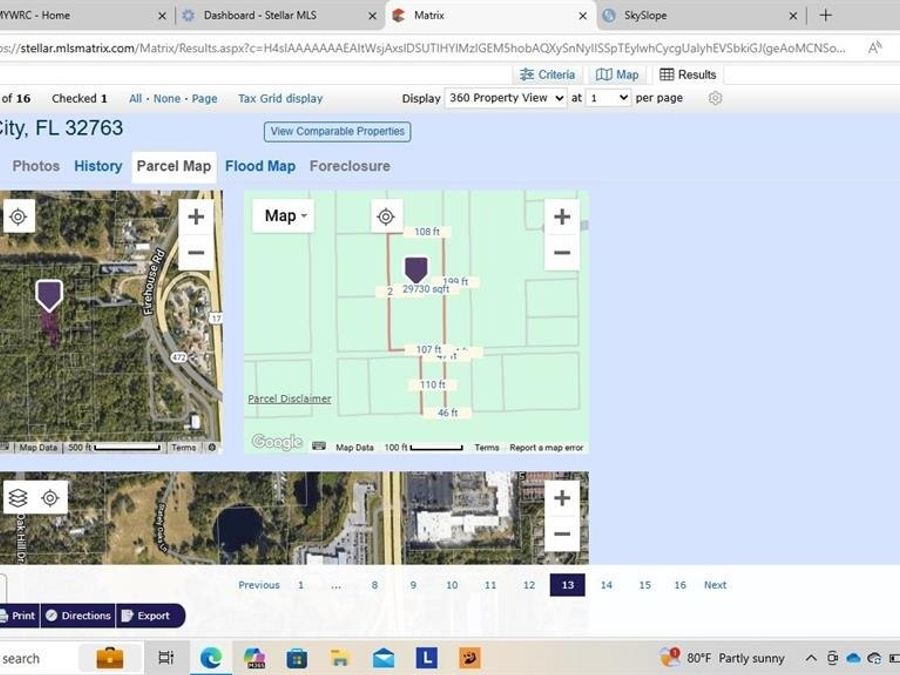Click the purple parcel marker pin
Image resolution: width=900 pixels, height=675 pixels.
[x=416, y=269]
